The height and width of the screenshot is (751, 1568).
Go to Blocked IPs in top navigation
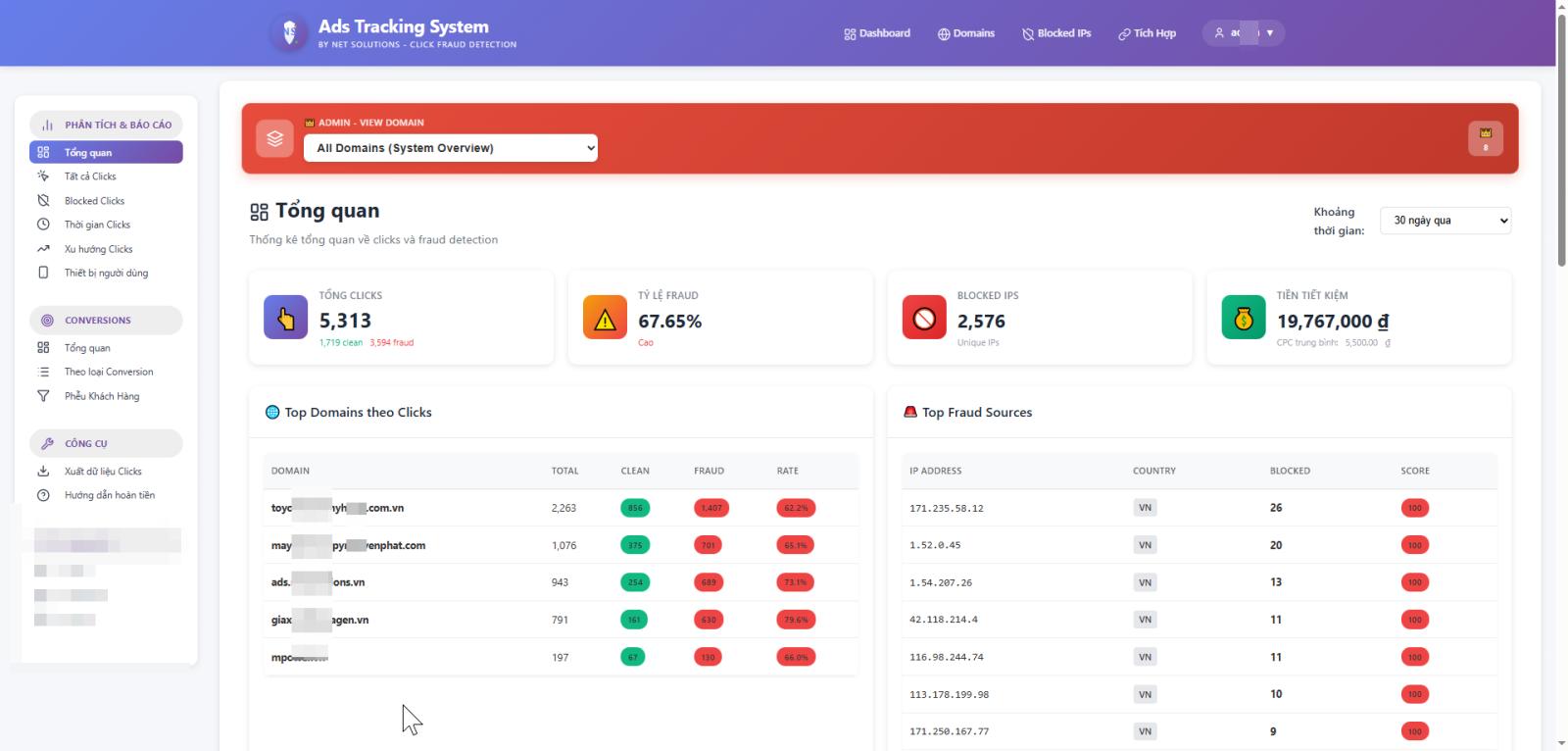click(x=1056, y=33)
